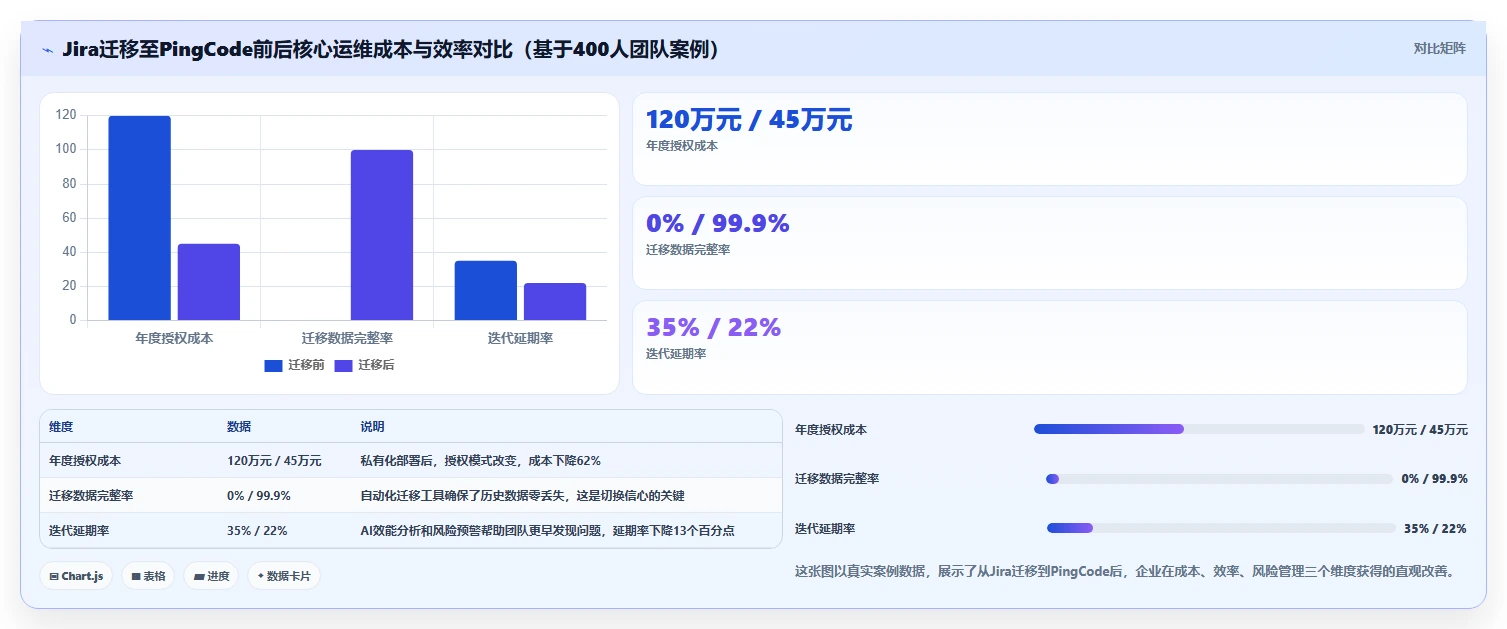
Task: Click the 自动化迁移工具 description cell
Action: point(522,496)
